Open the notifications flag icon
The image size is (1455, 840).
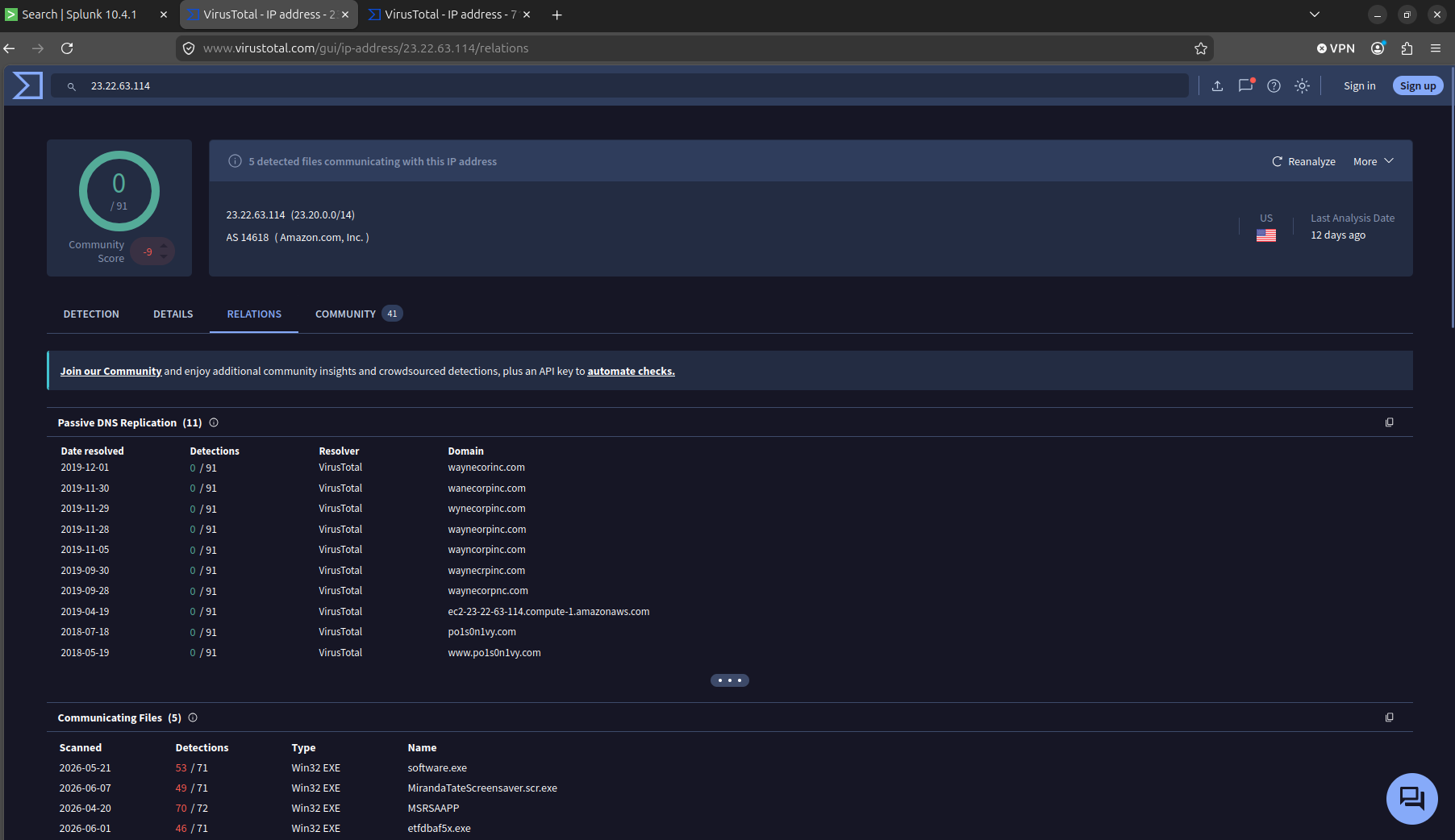(x=1246, y=85)
